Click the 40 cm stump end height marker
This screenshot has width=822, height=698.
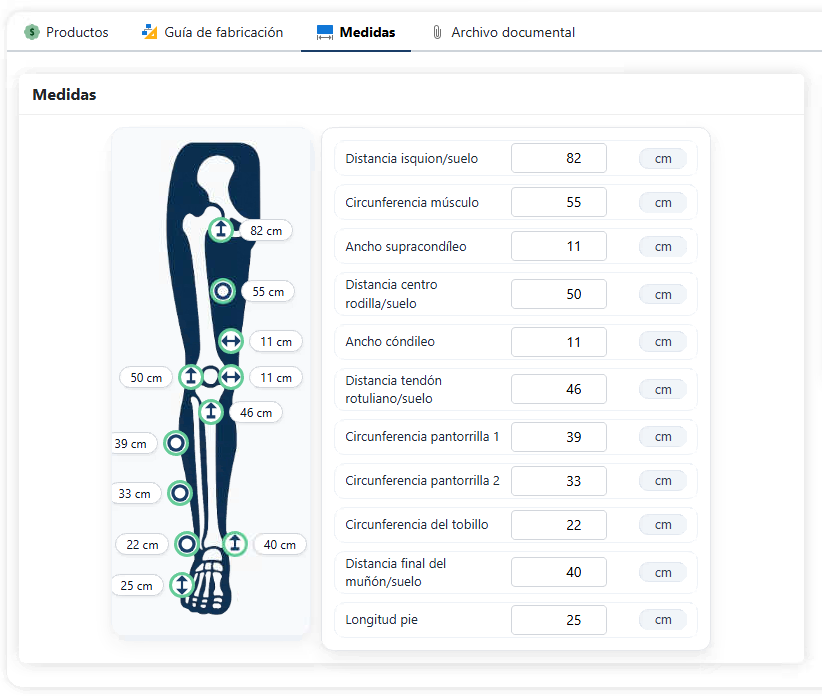coord(235,544)
